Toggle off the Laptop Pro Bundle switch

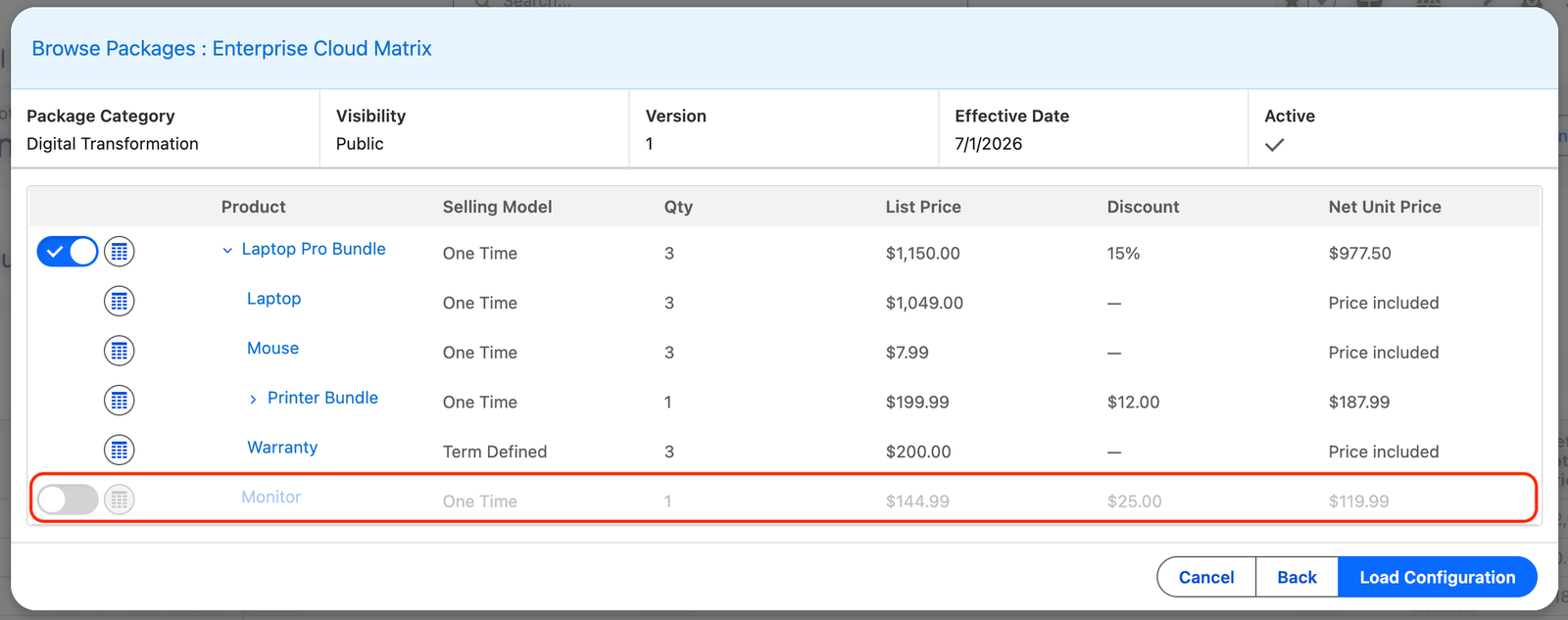(x=68, y=252)
